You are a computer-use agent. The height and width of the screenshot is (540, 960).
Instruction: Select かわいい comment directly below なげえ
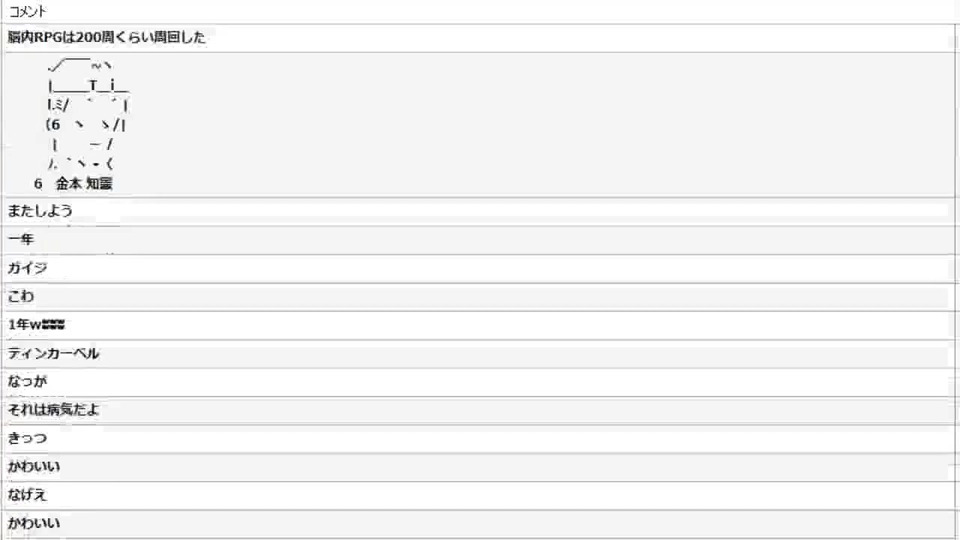[34, 523]
